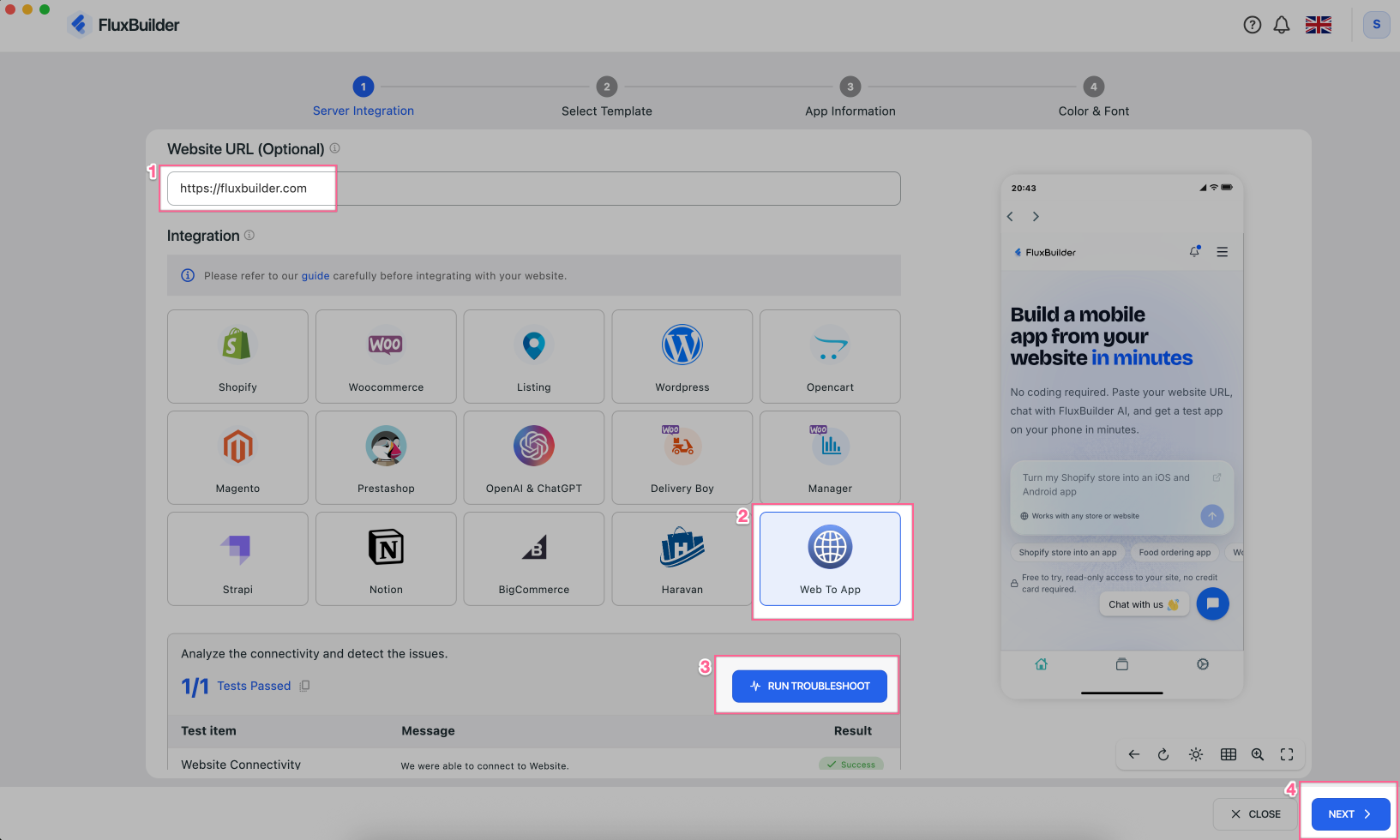This screenshot has width=1400, height=840.
Task: Click the 'Chat with us' bubble
Action: click(x=1144, y=604)
